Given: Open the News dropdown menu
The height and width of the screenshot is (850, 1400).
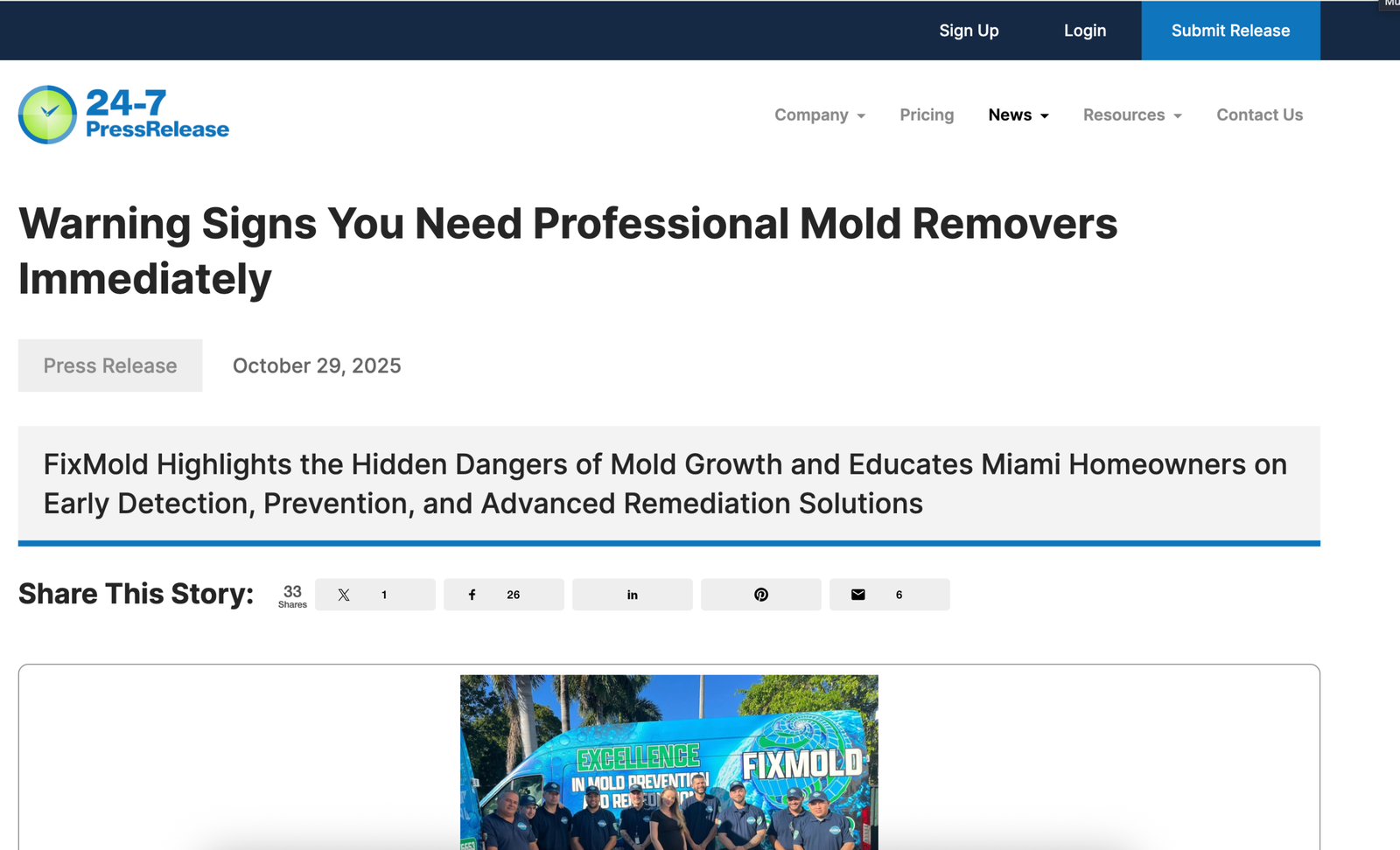Looking at the screenshot, I should coord(1018,115).
